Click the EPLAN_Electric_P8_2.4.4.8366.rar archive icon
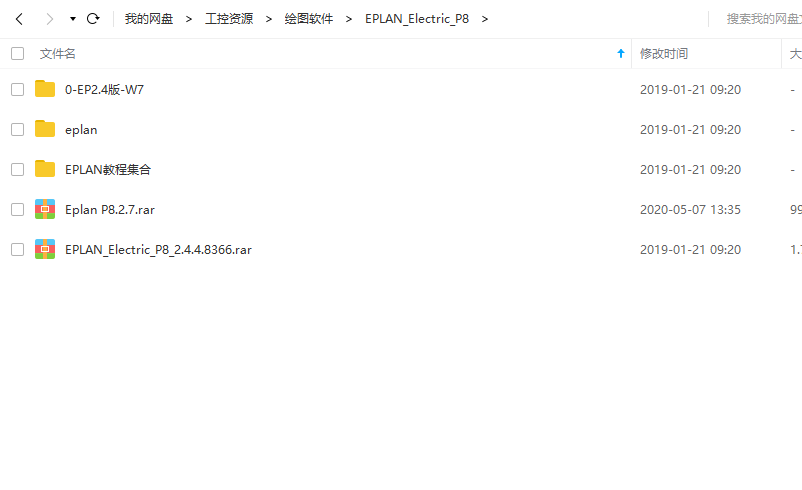The width and height of the screenshot is (802, 490). (x=45, y=249)
